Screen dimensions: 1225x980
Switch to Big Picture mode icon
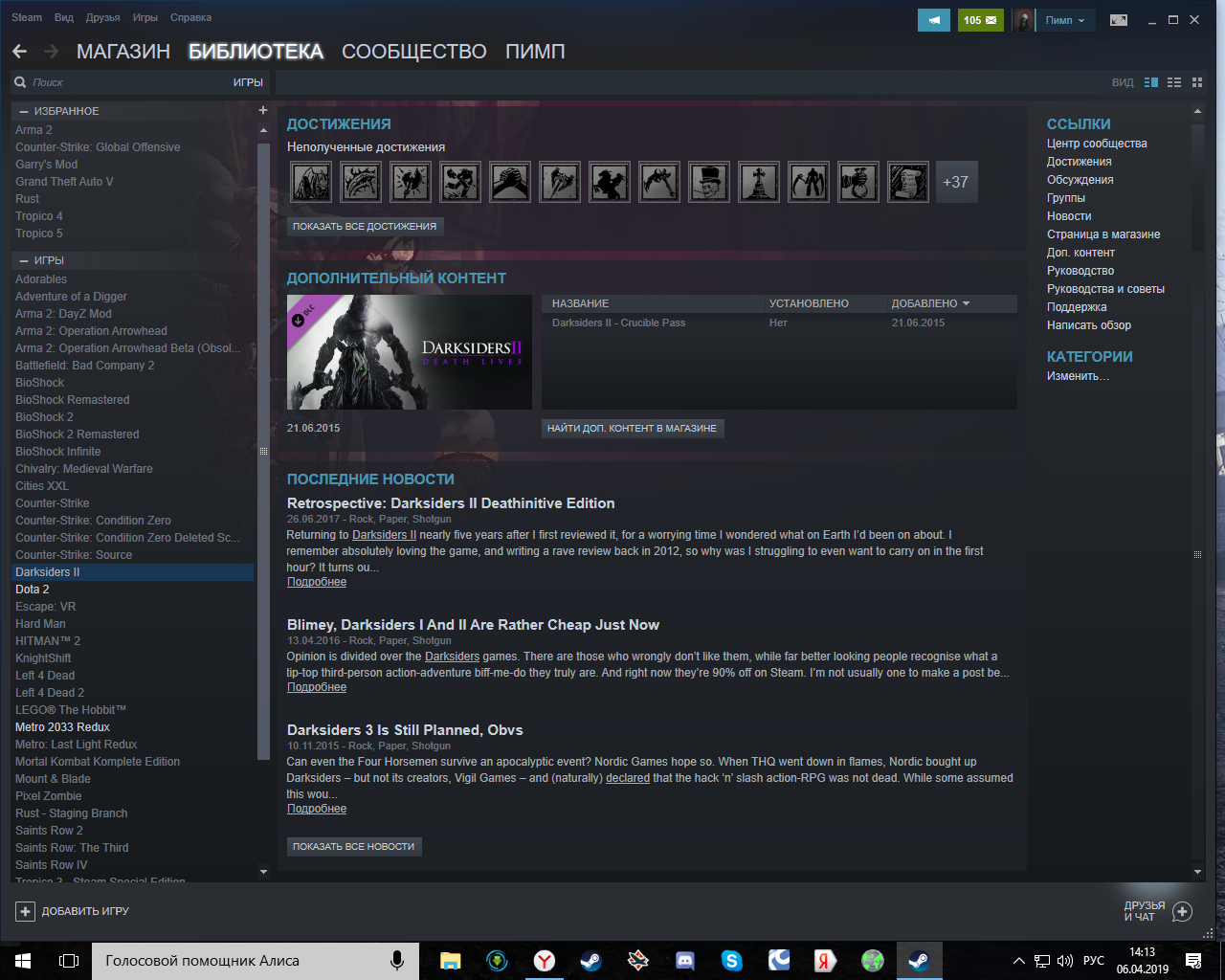pyautogui.click(x=1119, y=20)
